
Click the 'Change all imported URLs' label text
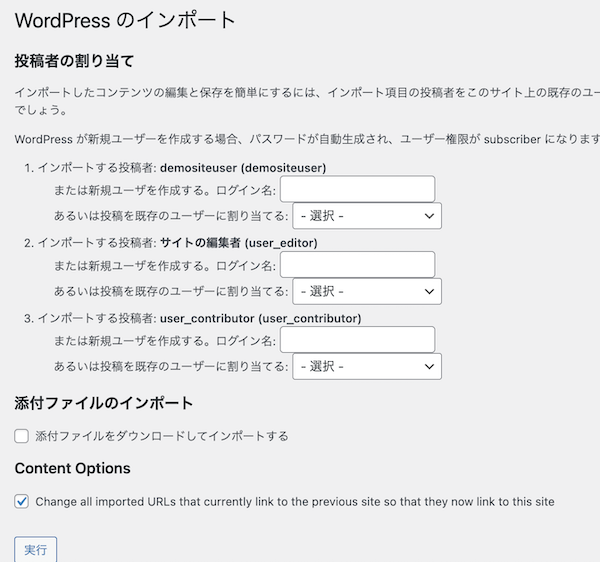pos(294,502)
